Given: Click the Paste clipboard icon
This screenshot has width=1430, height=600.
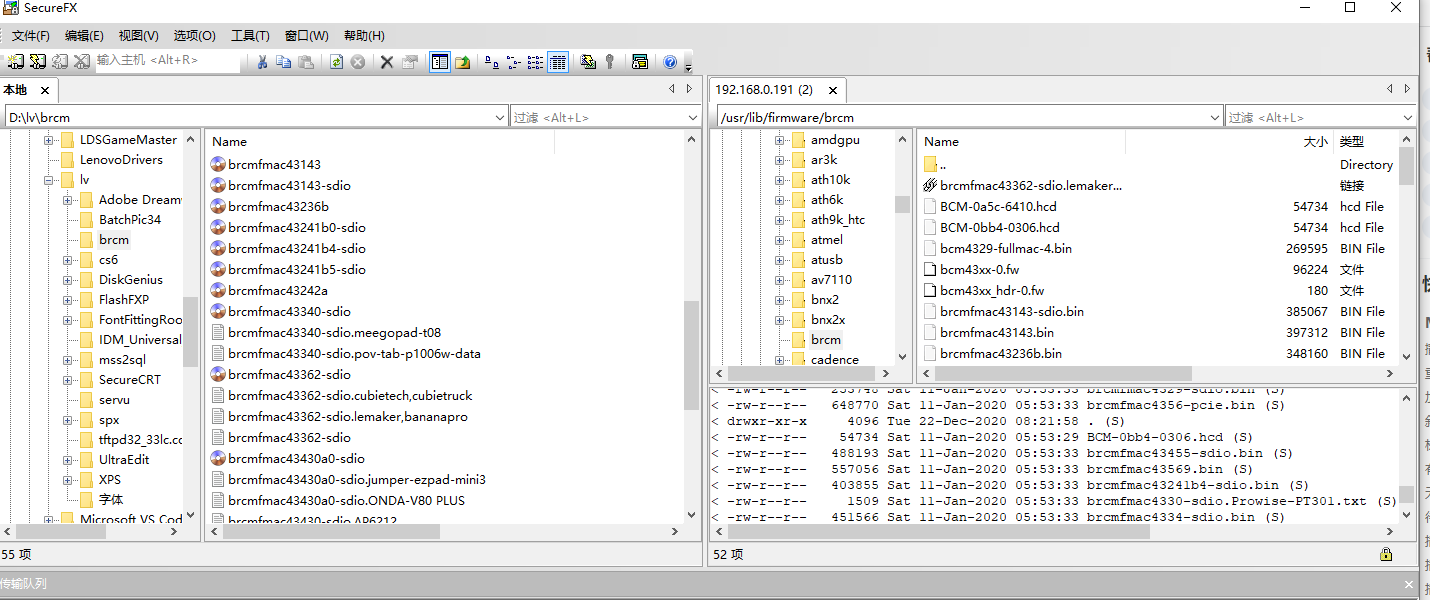Looking at the screenshot, I should point(306,62).
